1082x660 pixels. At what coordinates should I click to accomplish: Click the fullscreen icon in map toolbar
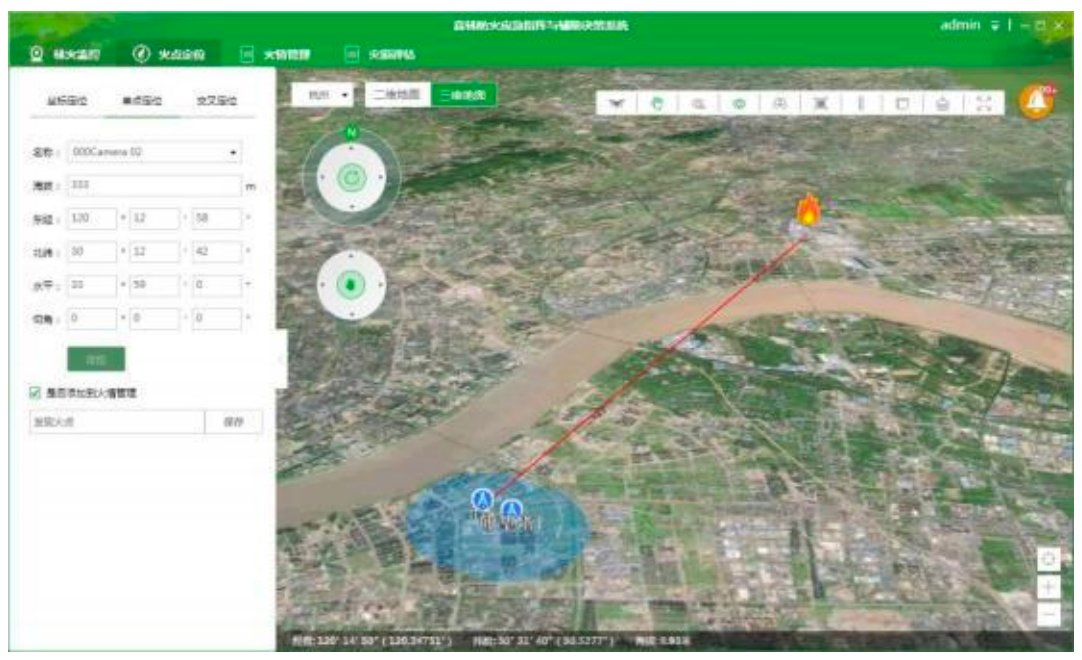pyautogui.click(x=983, y=103)
